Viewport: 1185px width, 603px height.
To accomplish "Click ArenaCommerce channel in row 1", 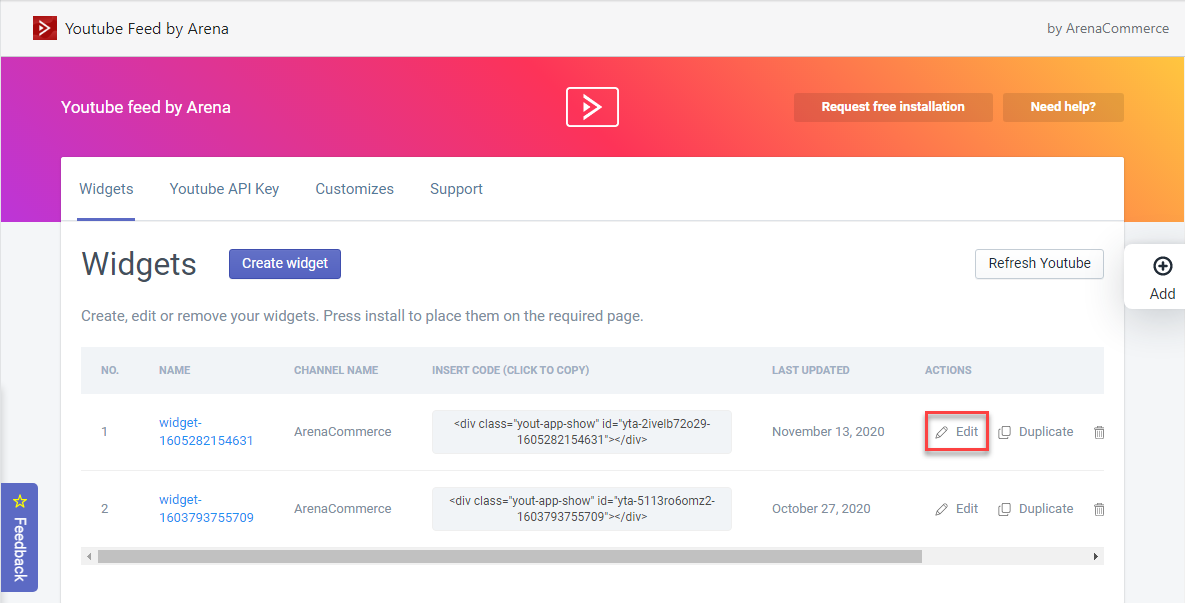I will 342,432.
